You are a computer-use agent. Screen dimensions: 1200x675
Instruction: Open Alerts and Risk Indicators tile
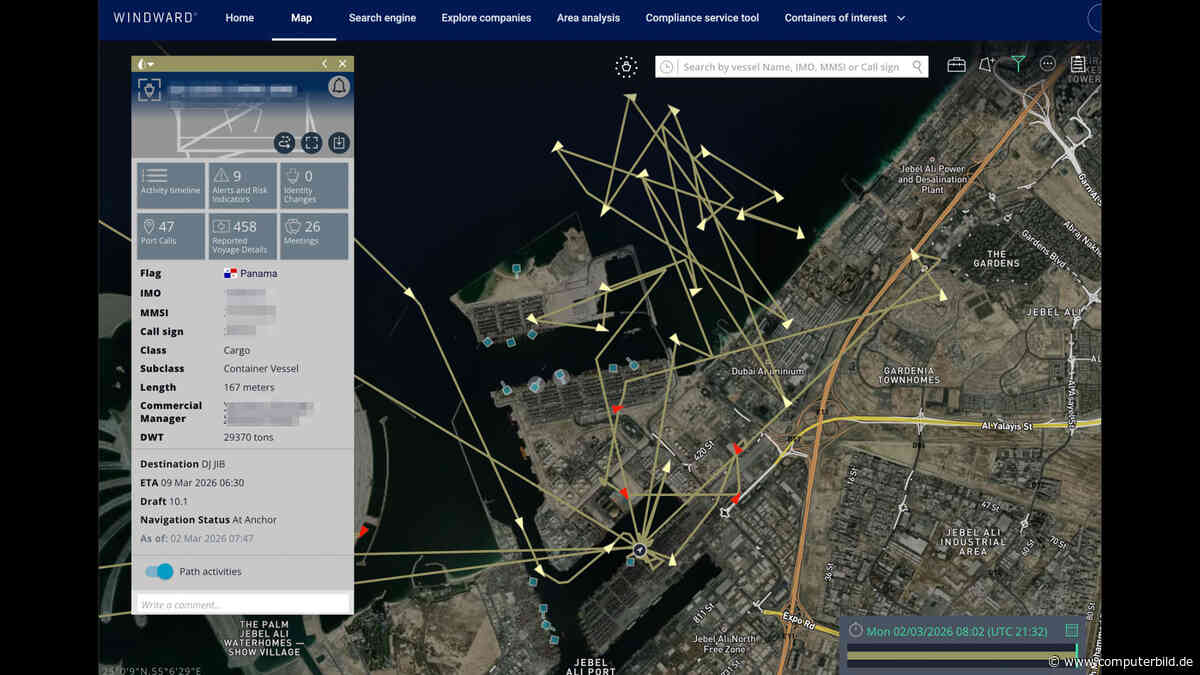click(x=243, y=186)
